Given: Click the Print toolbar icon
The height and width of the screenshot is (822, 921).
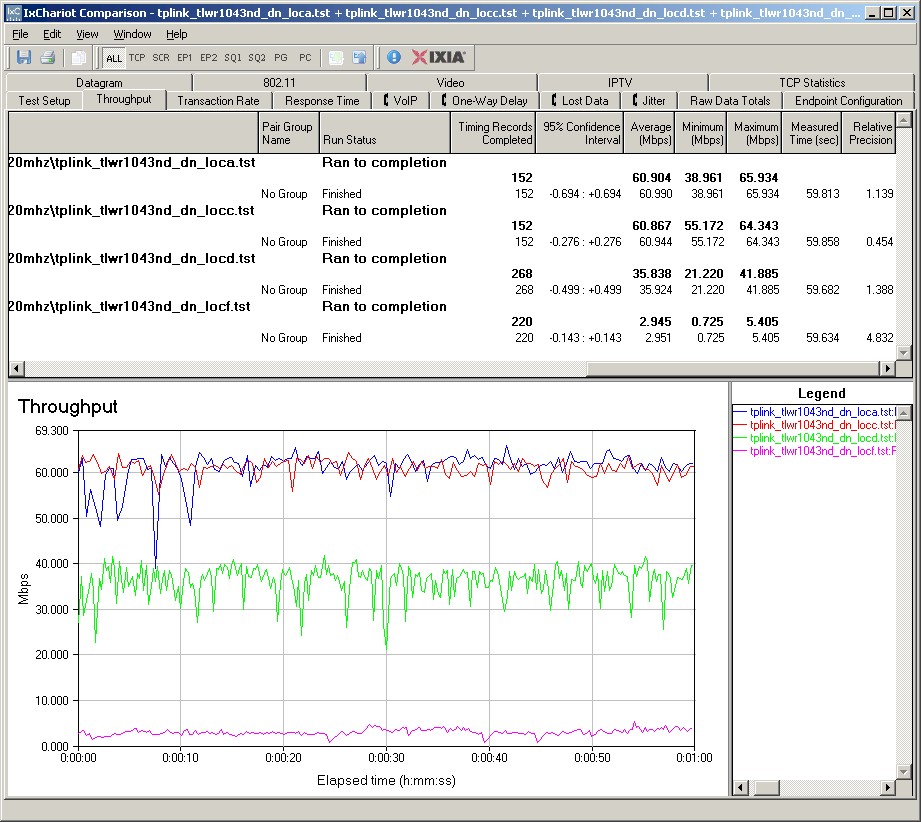Looking at the screenshot, I should [48, 58].
